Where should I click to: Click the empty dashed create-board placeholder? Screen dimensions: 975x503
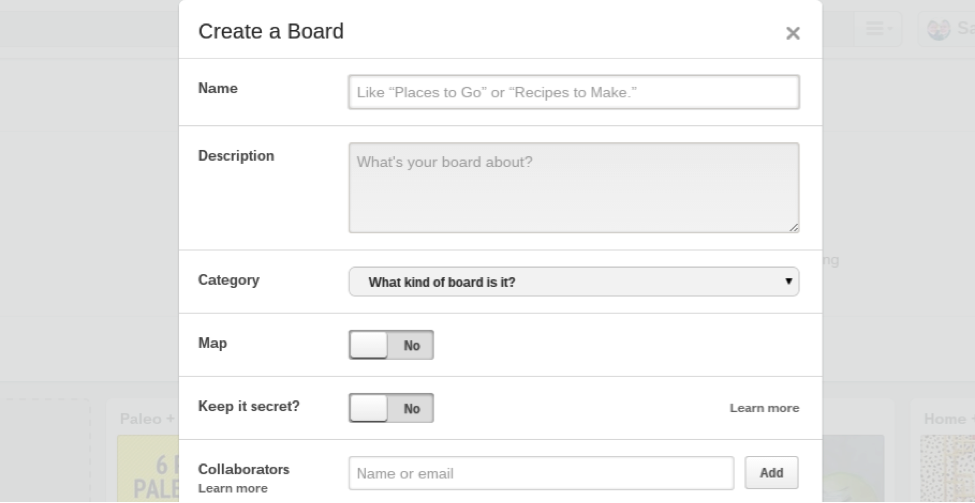45,451
